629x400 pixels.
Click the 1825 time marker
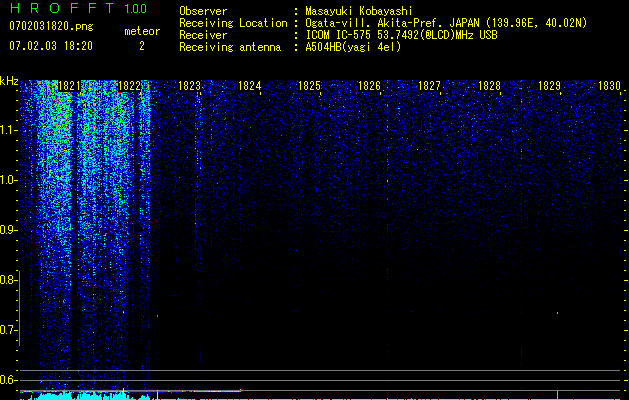(x=309, y=86)
